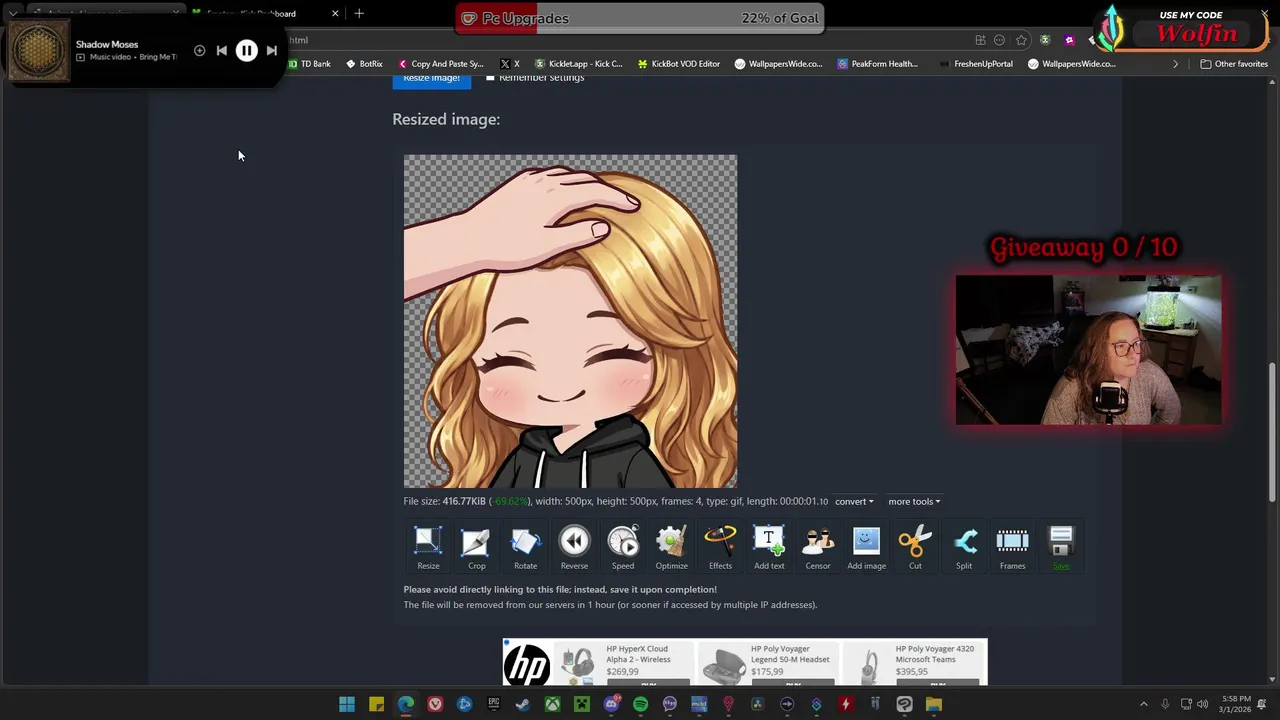Image resolution: width=1280 pixels, height=720 pixels.
Task: Pause the Shadow Moses track
Action: tap(246, 50)
